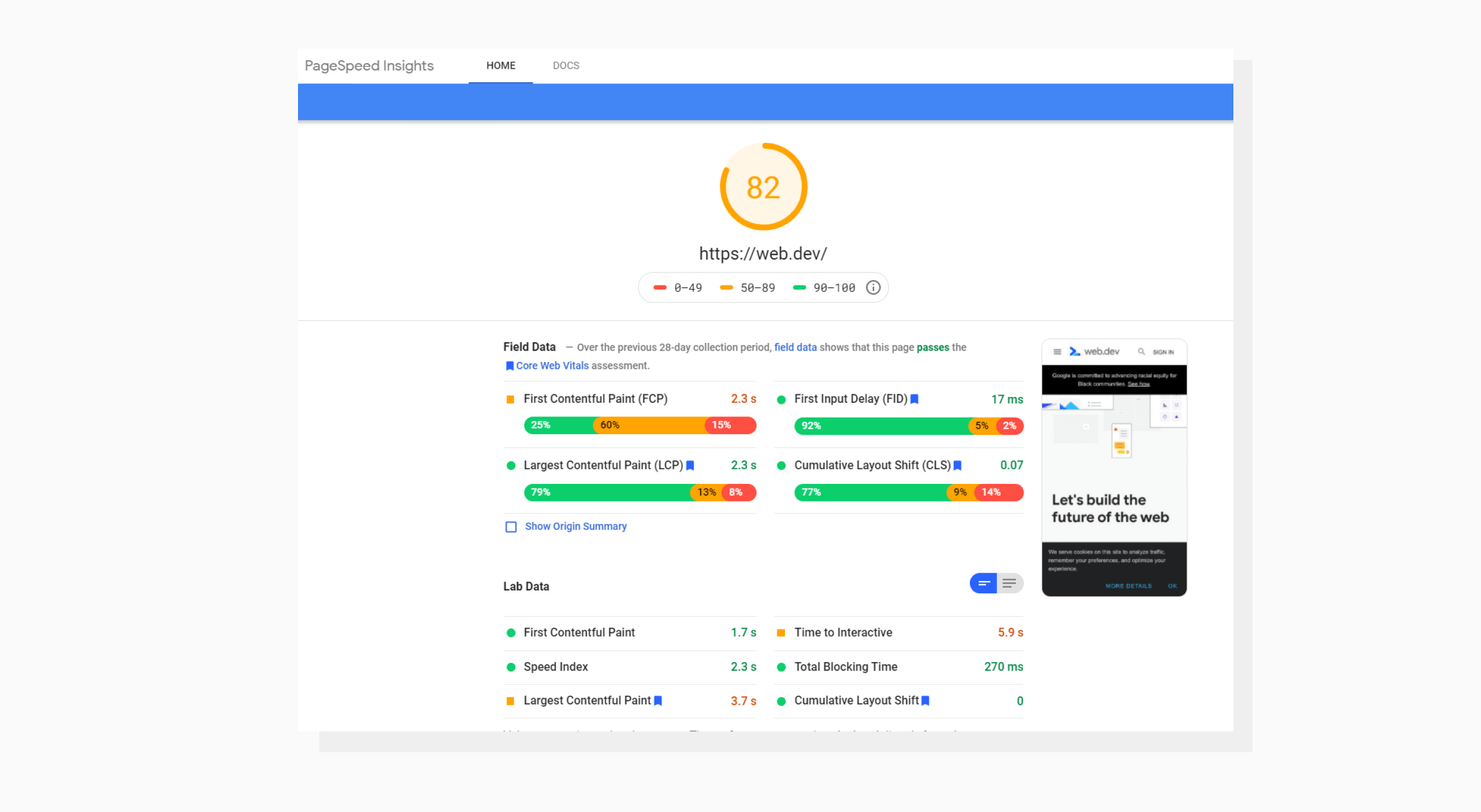Click the bookmark icon beside Largest Contentful Paint (LCP)

(x=690, y=466)
